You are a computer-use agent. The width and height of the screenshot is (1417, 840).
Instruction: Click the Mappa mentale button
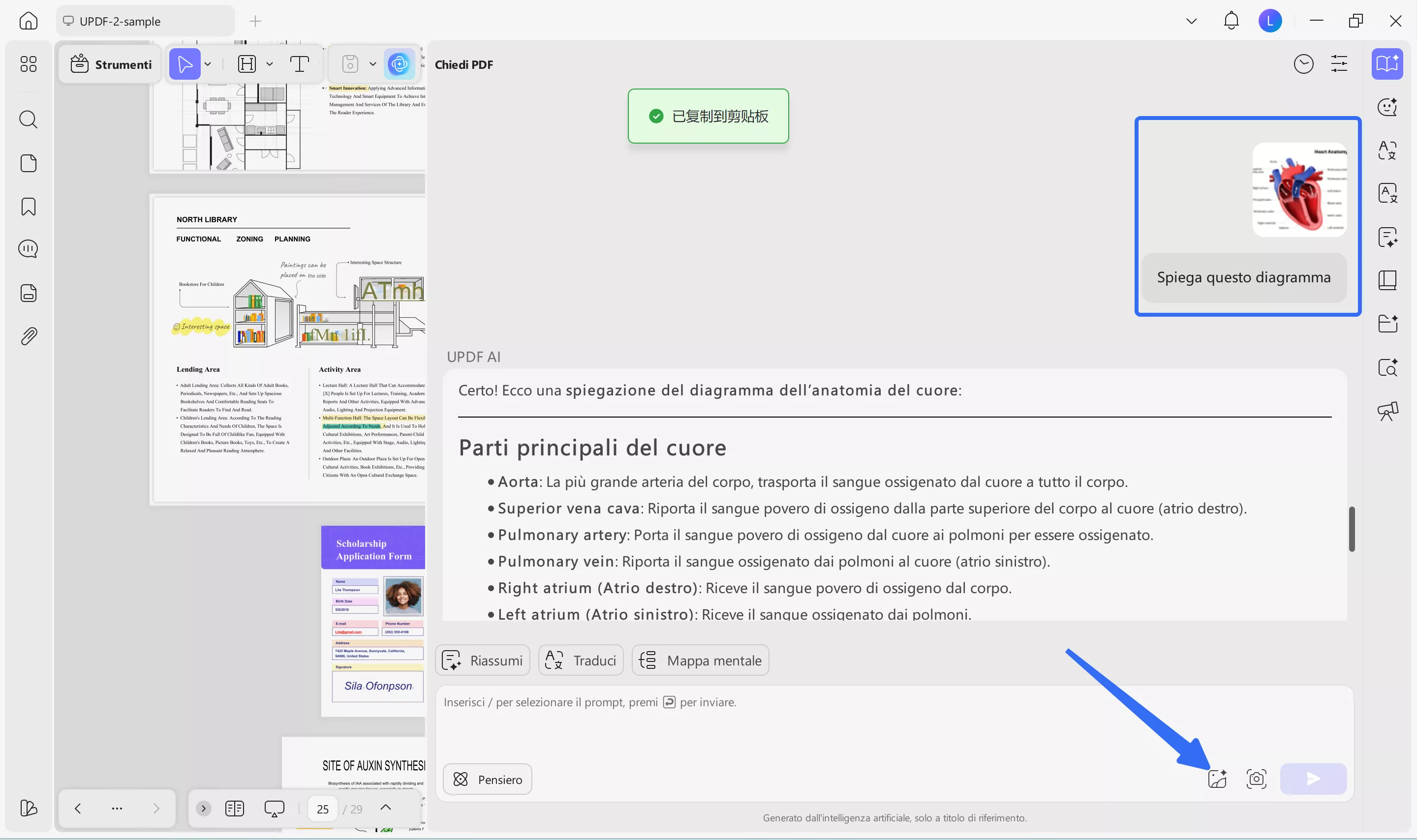700,660
